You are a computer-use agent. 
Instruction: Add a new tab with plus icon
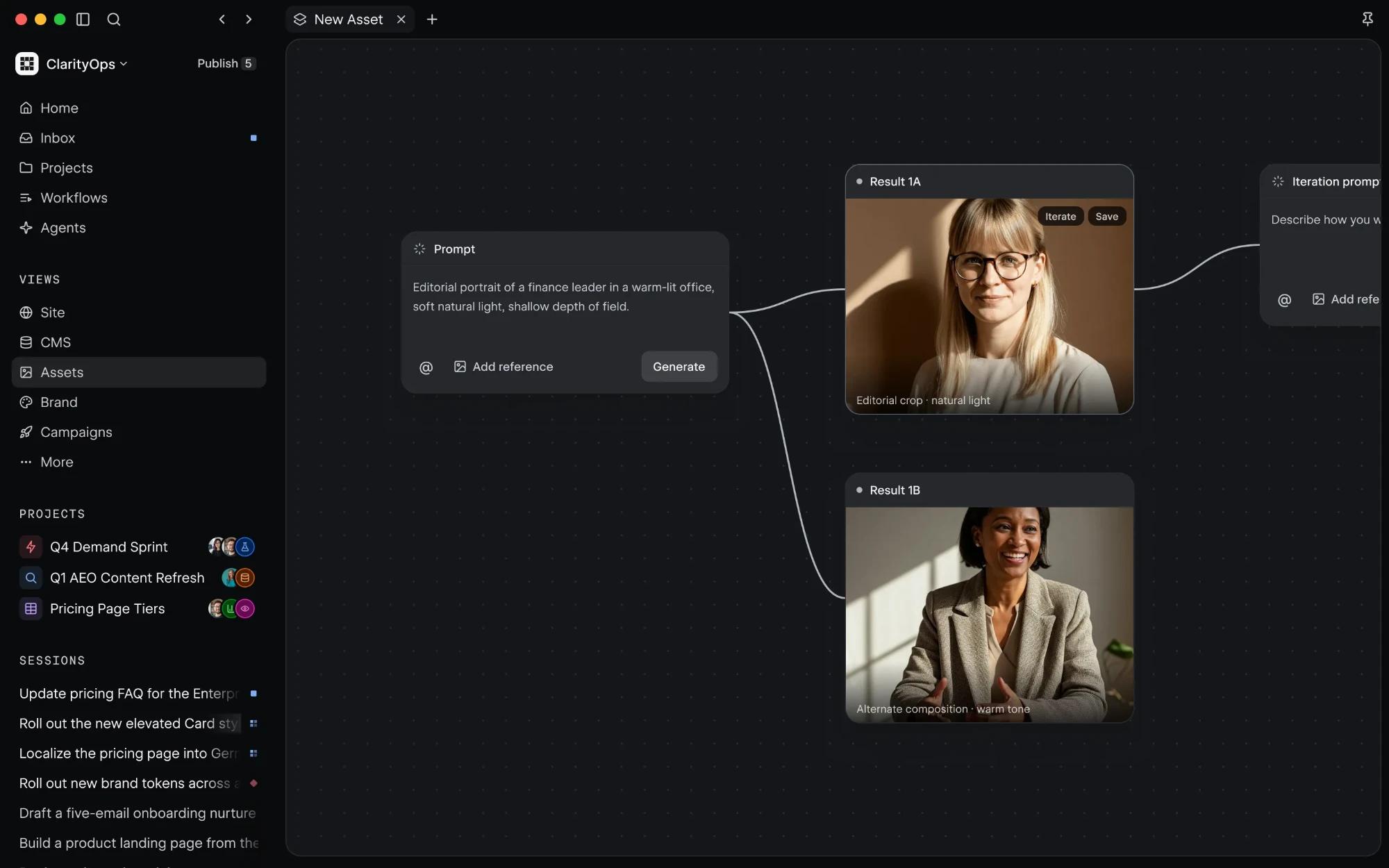click(x=432, y=19)
